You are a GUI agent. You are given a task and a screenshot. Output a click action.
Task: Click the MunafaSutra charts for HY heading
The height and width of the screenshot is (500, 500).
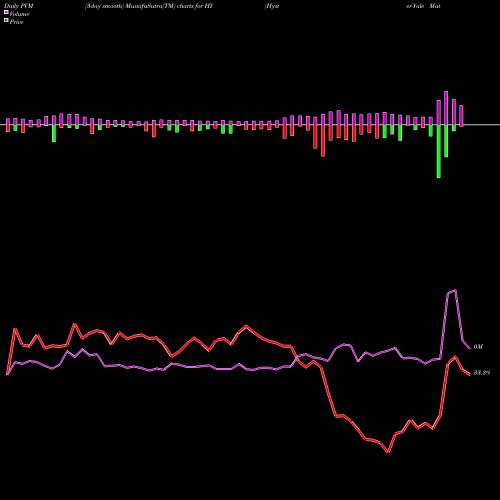tap(149, 6)
